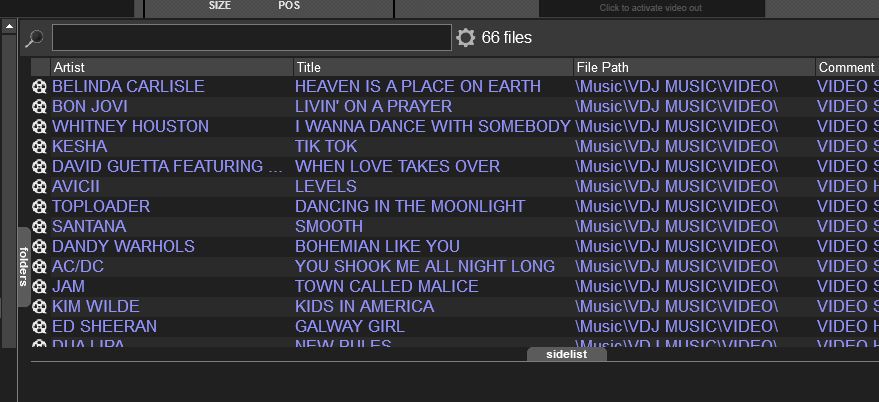Select title DANCING IN THE MOONLIGHT

point(410,206)
